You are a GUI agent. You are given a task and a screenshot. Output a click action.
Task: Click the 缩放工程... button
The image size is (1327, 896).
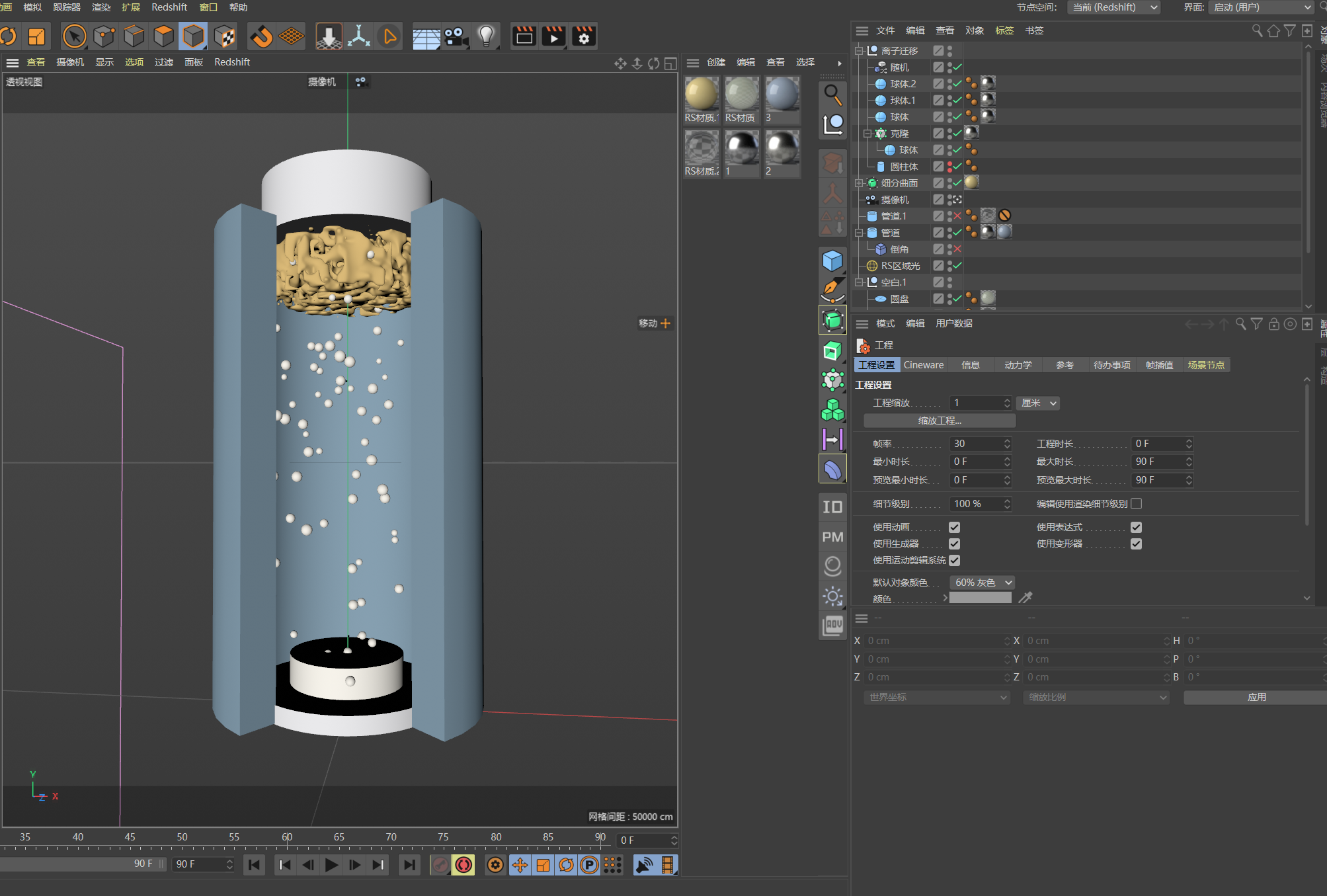[x=940, y=421]
